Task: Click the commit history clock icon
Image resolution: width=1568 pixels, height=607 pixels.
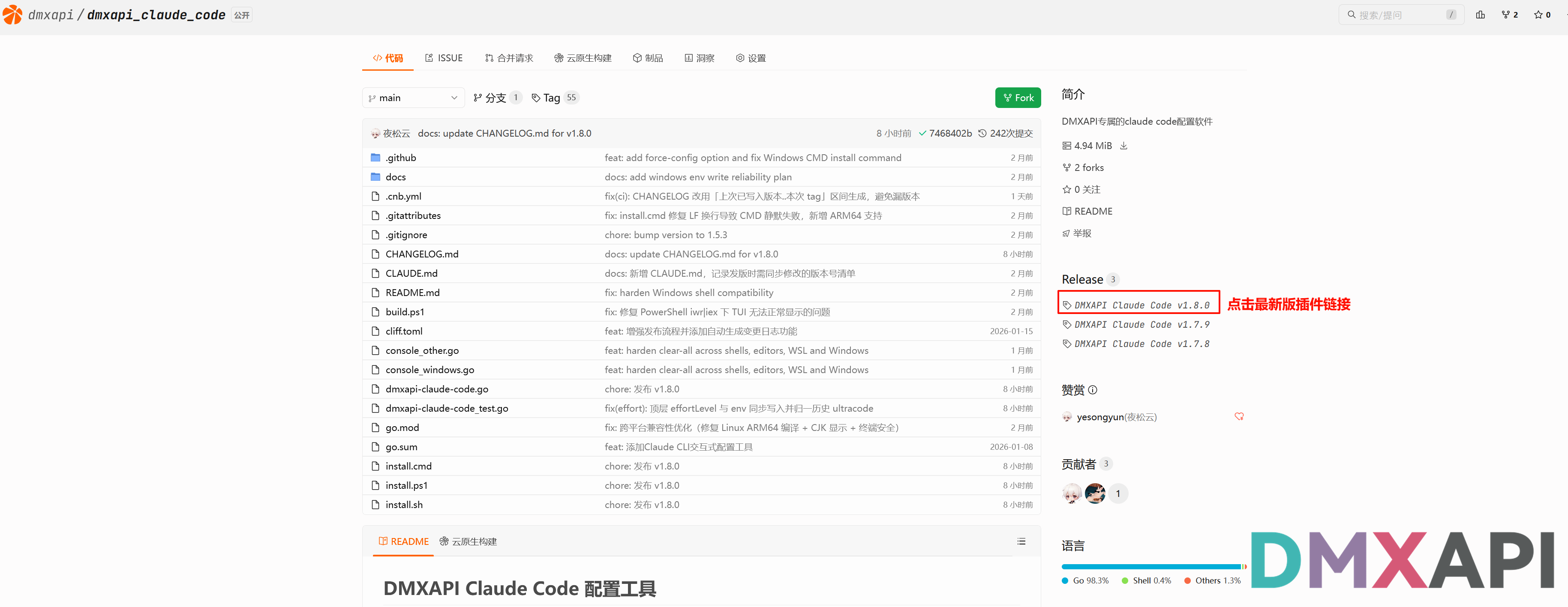Action: (x=982, y=133)
